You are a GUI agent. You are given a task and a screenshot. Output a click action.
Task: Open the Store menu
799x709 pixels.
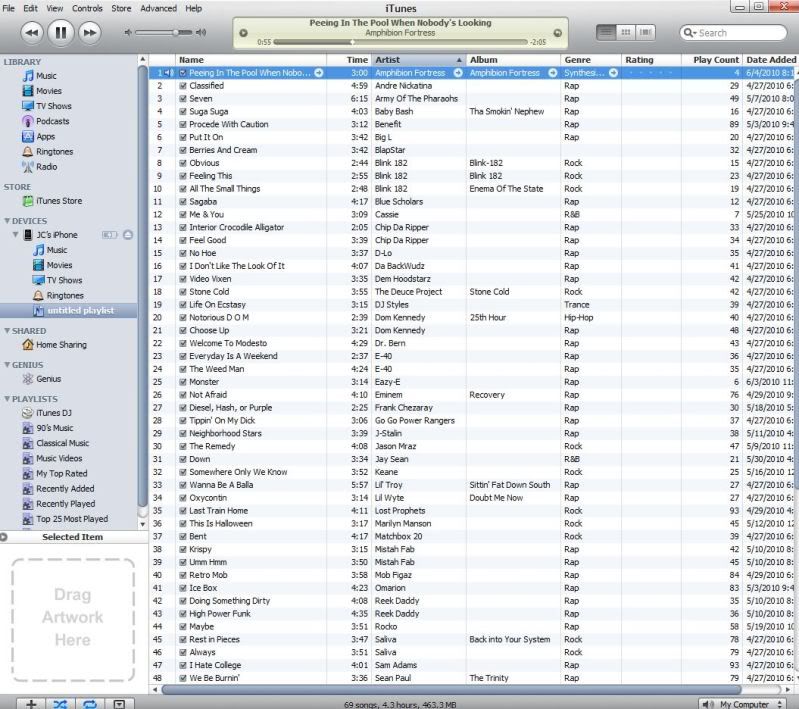pos(121,8)
